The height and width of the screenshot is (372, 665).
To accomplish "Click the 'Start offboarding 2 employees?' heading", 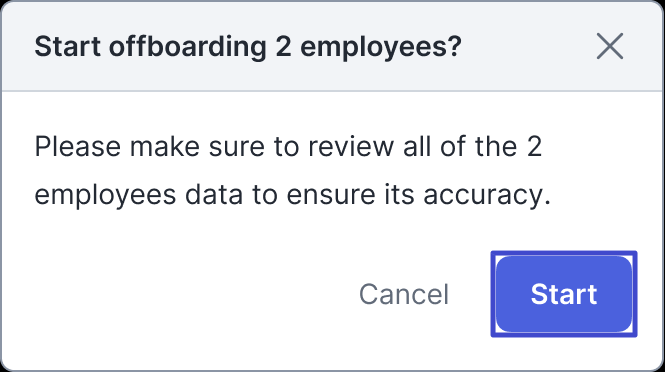I will (x=248, y=46).
